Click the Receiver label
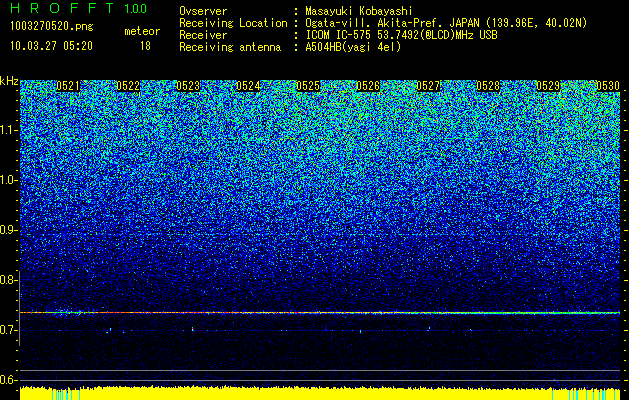 pyautogui.click(x=203, y=35)
